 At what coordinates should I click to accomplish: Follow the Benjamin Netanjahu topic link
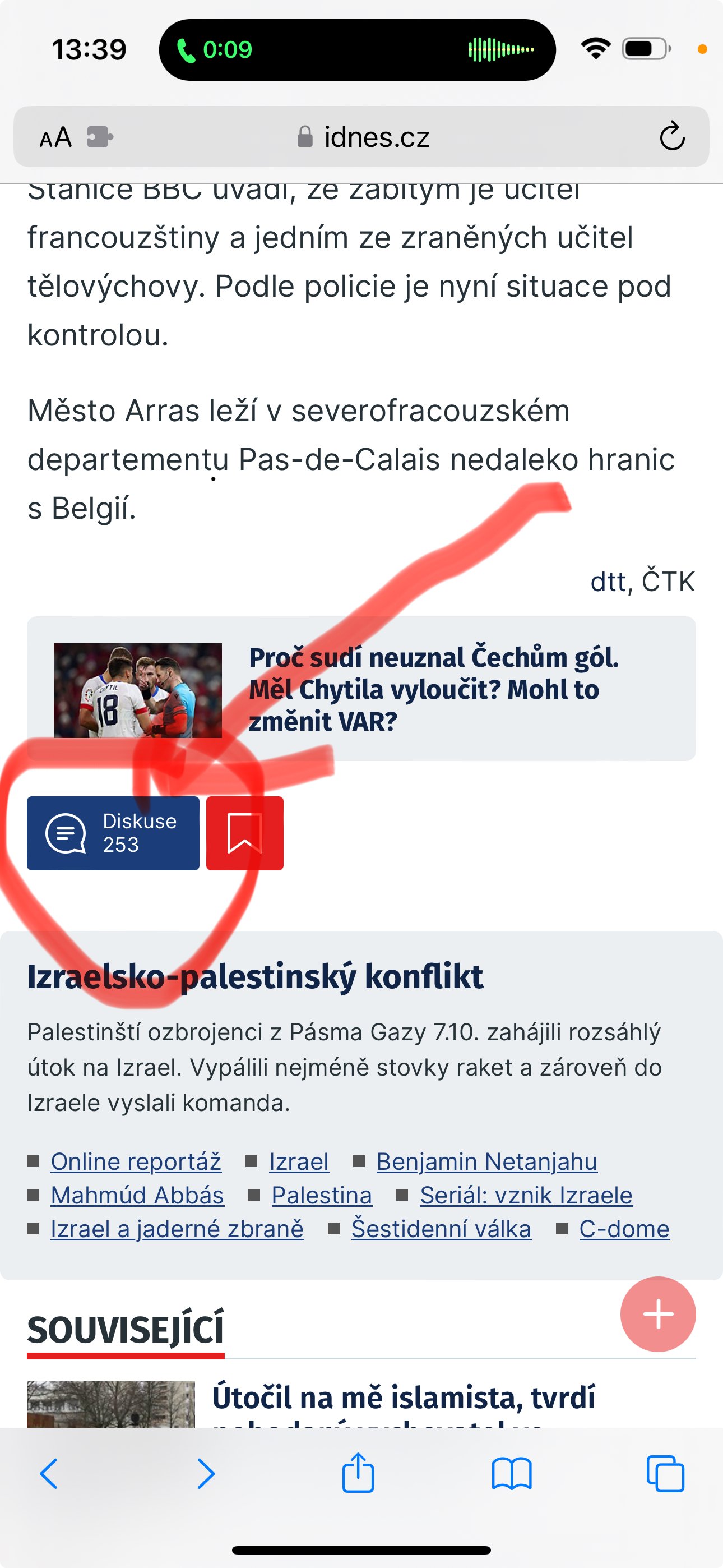[x=486, y=1161]
